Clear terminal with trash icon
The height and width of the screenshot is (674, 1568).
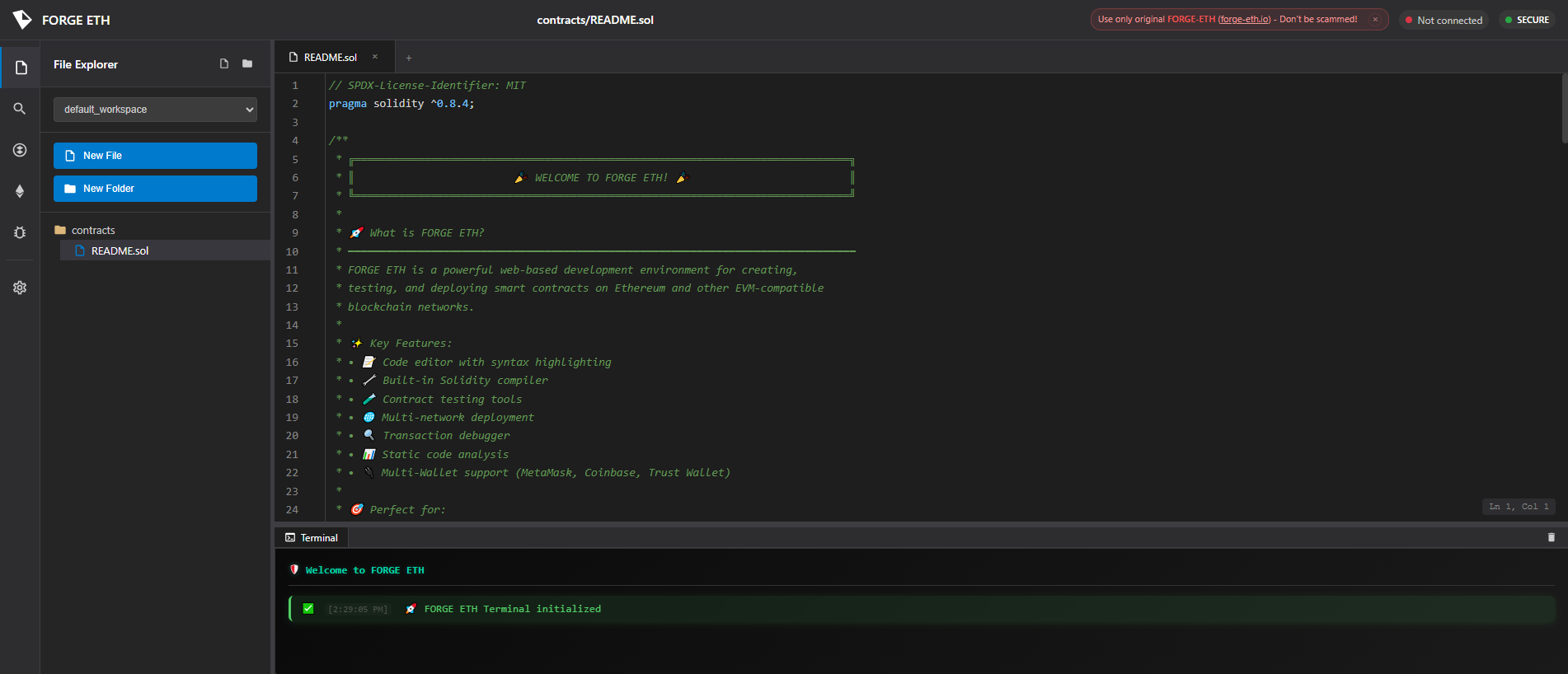click(1551, 537)
